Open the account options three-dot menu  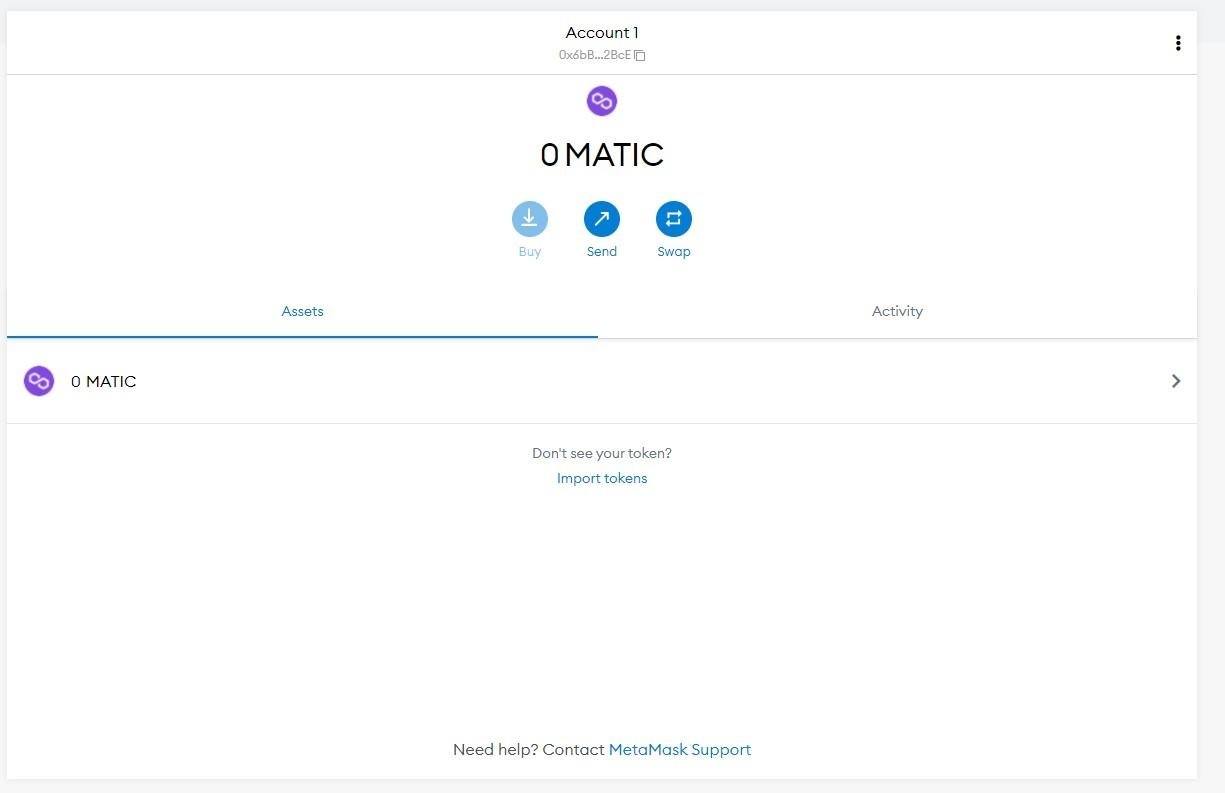tap(1178, 43)
